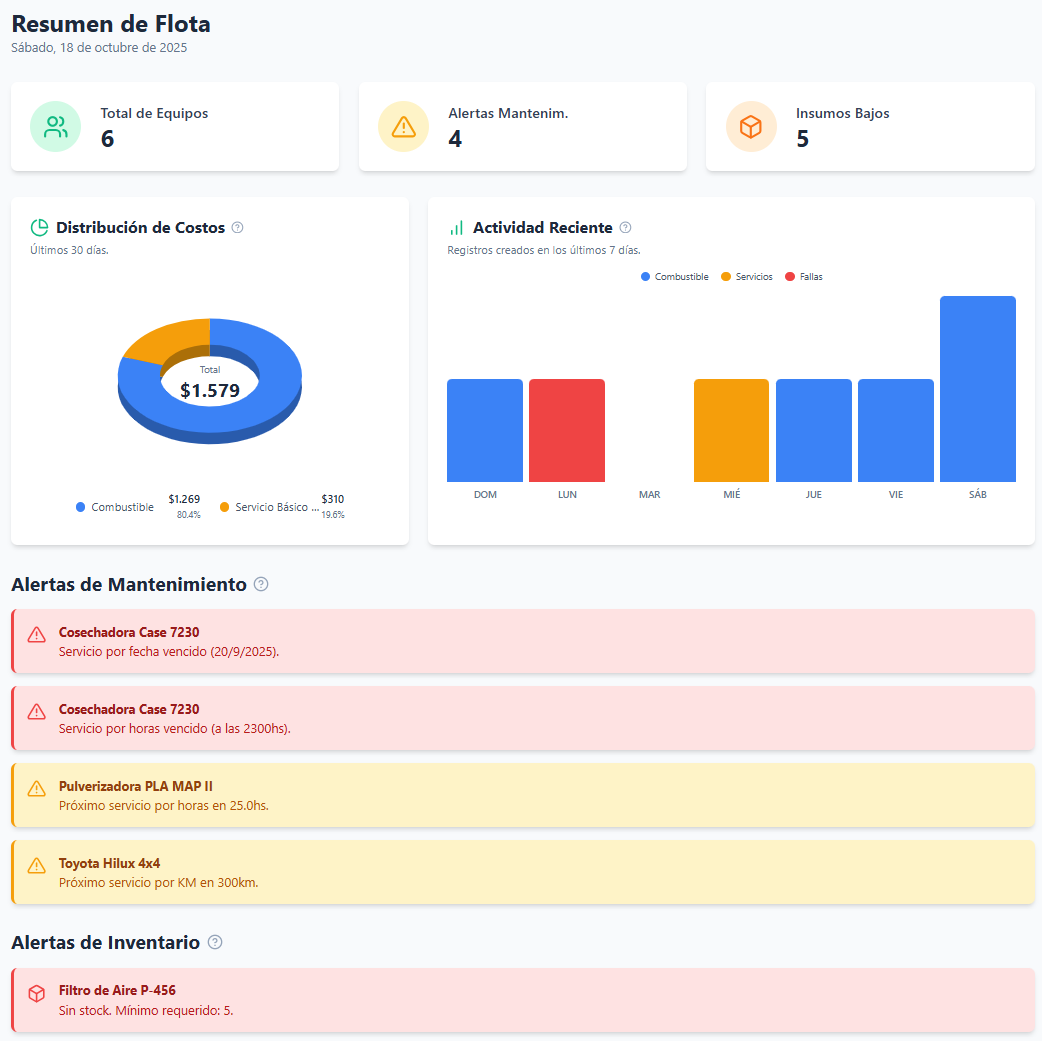Select the Total de Equipos summary card
1042x1041 pixels.
(175, 126)
